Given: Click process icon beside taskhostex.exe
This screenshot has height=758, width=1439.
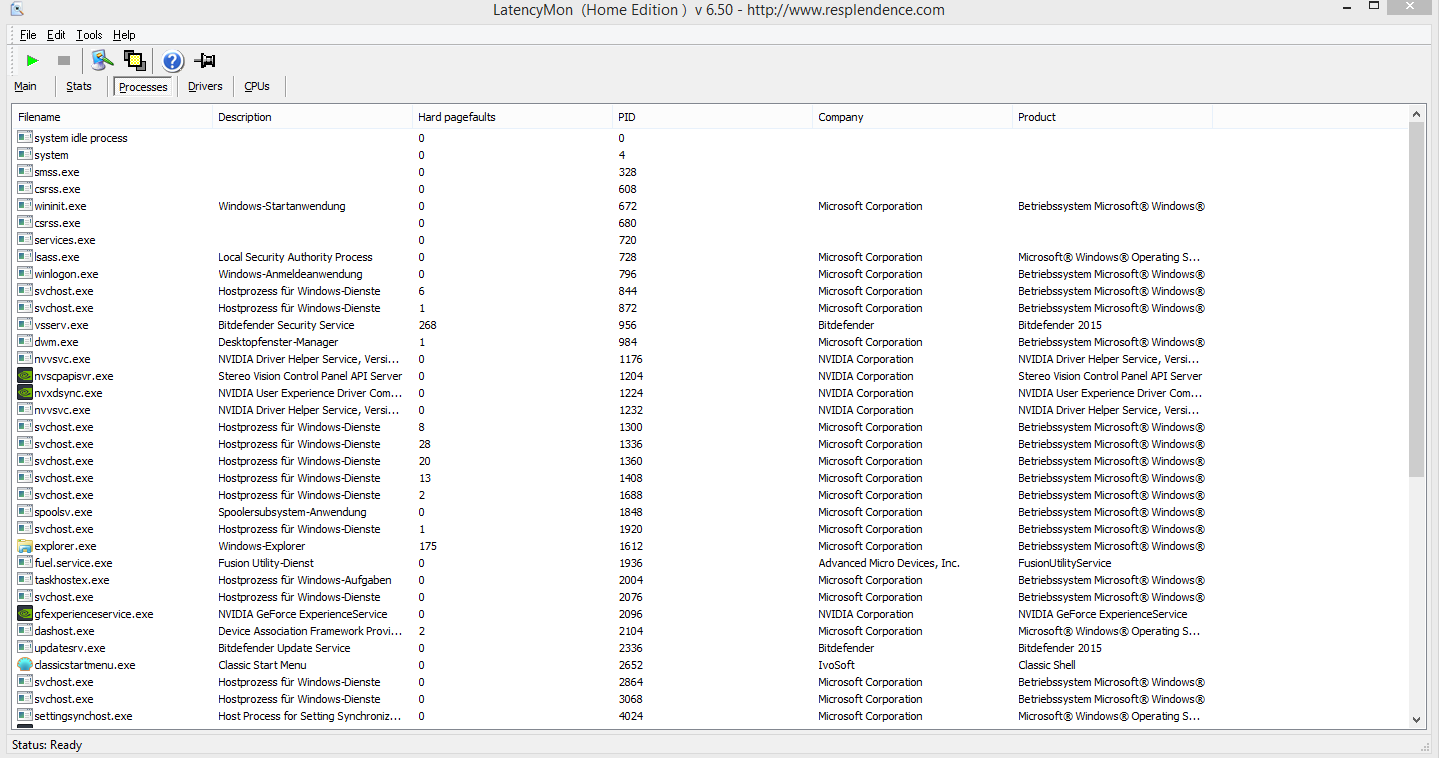Looking at the screenshot, I should [x=25, y=580].
